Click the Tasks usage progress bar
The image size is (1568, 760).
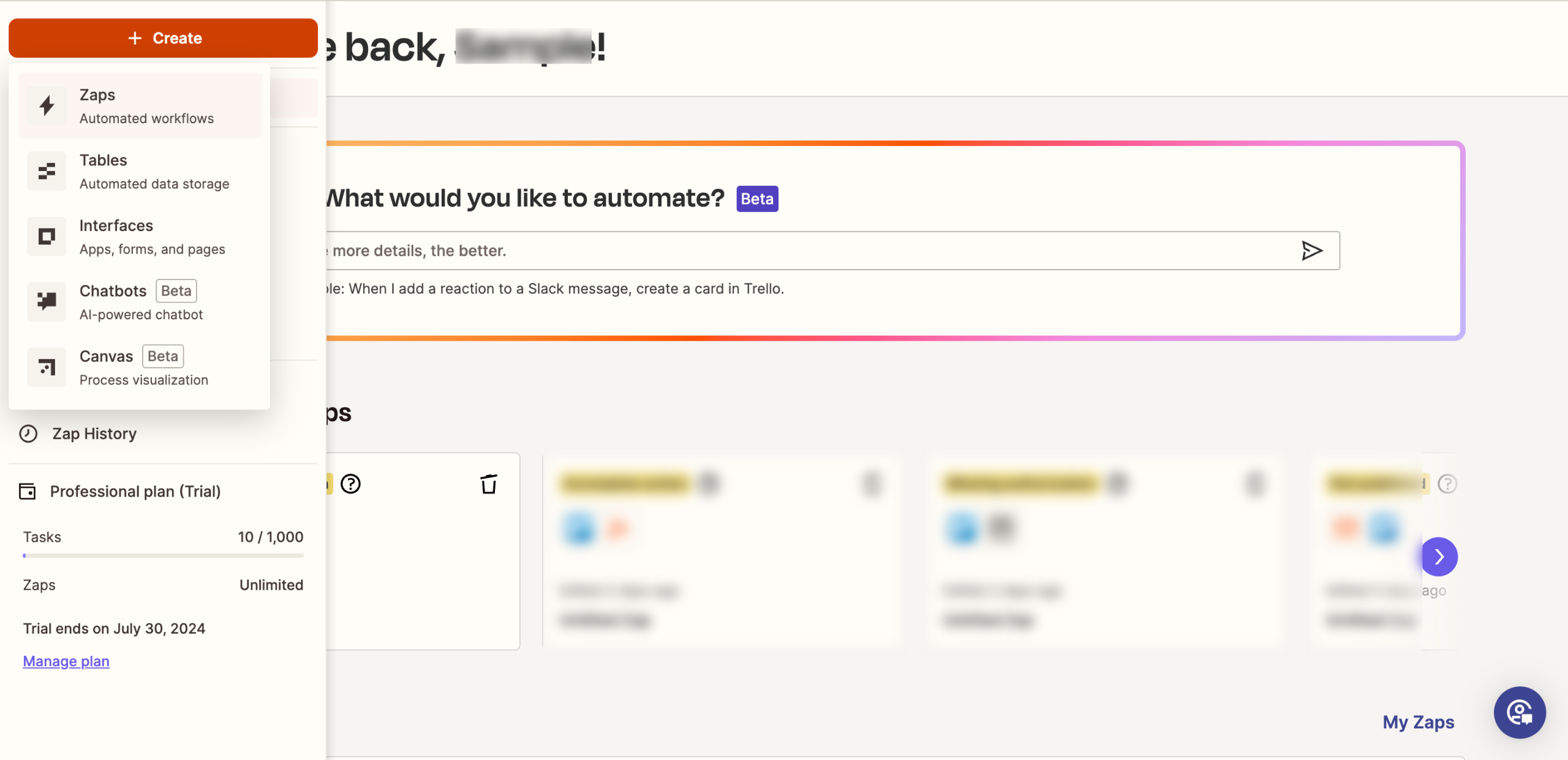(x=163, y=556)
